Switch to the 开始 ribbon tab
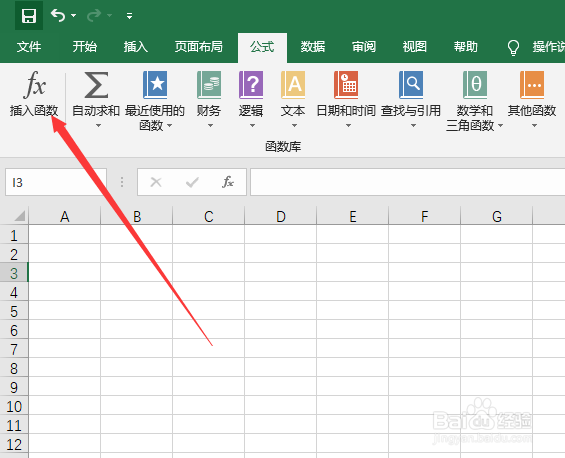This screenshot has height=458, width=565. (85, 46)
